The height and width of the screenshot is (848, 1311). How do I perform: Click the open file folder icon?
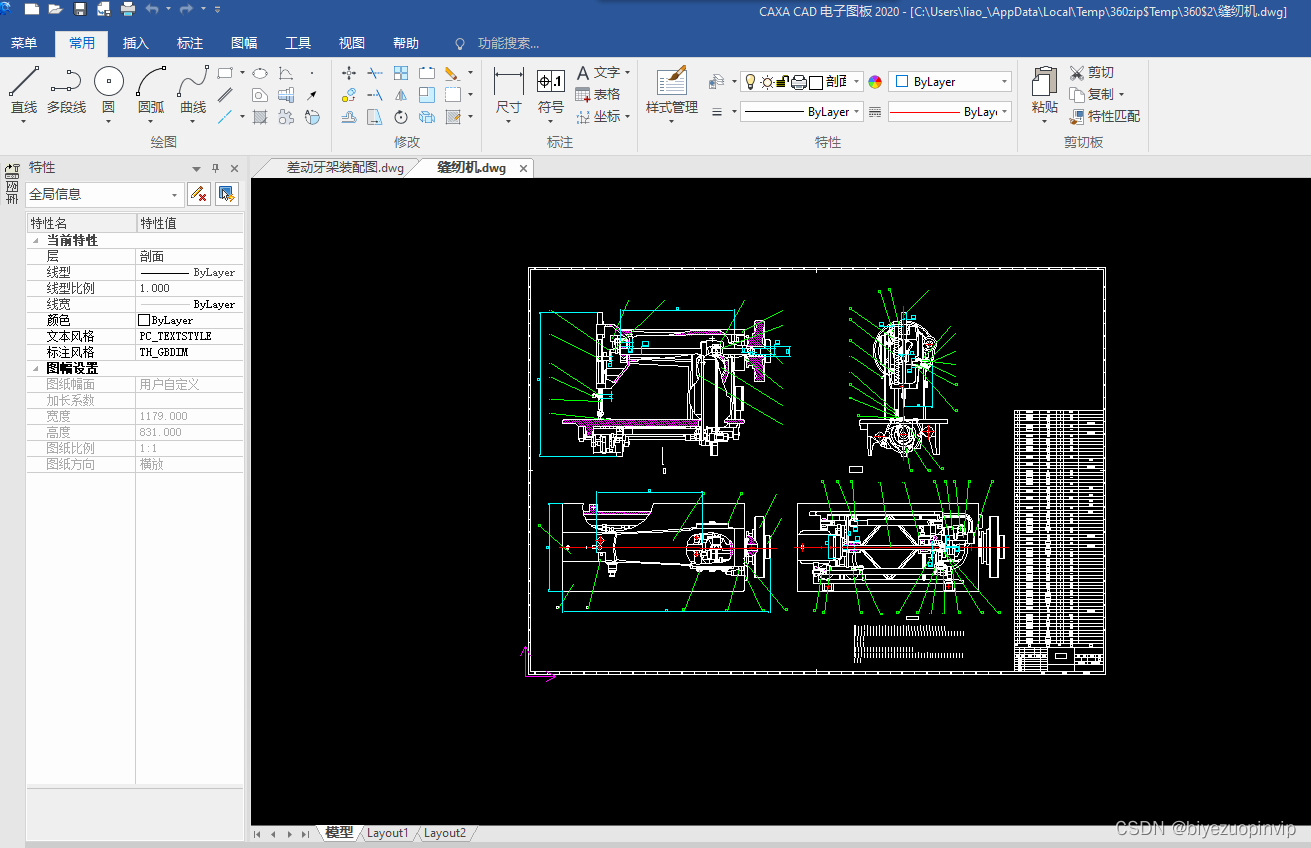coord(55,9)
